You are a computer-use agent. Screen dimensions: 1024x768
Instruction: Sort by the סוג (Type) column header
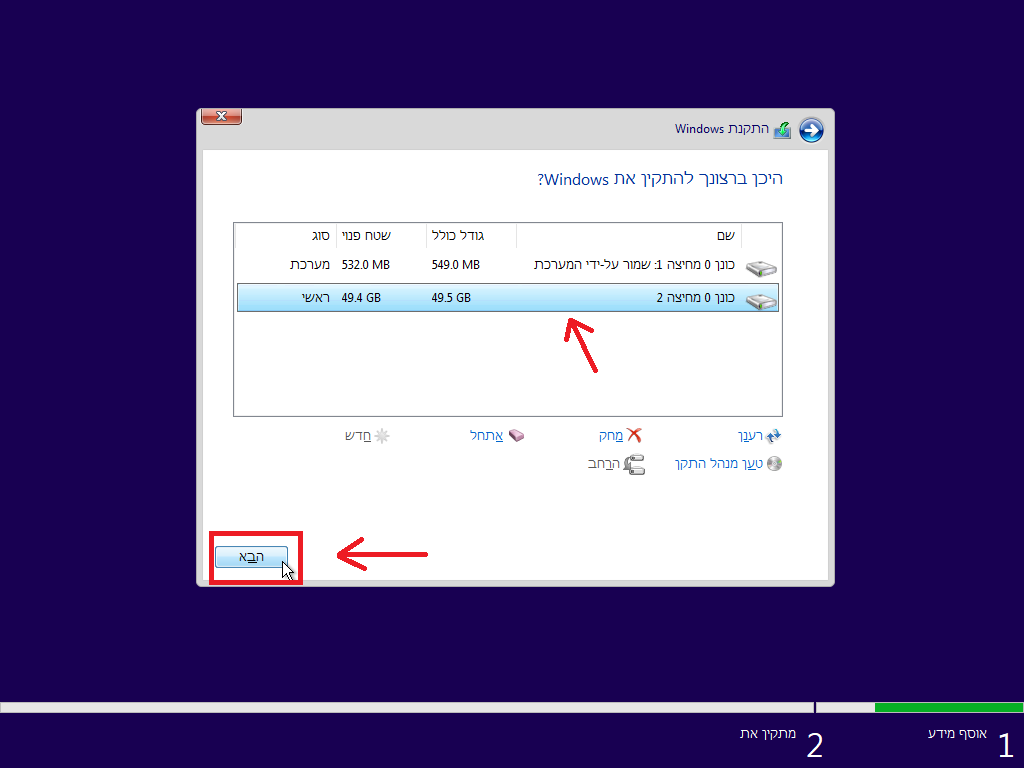(285, 236)
